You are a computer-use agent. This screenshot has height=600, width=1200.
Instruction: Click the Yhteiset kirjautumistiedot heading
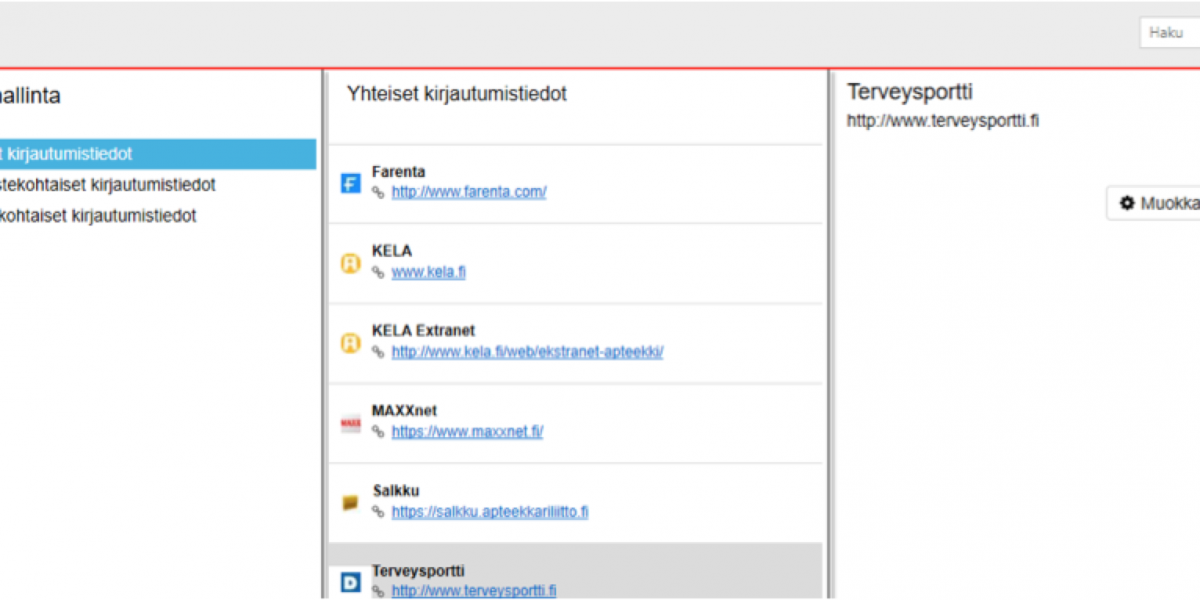pos(457,94)
